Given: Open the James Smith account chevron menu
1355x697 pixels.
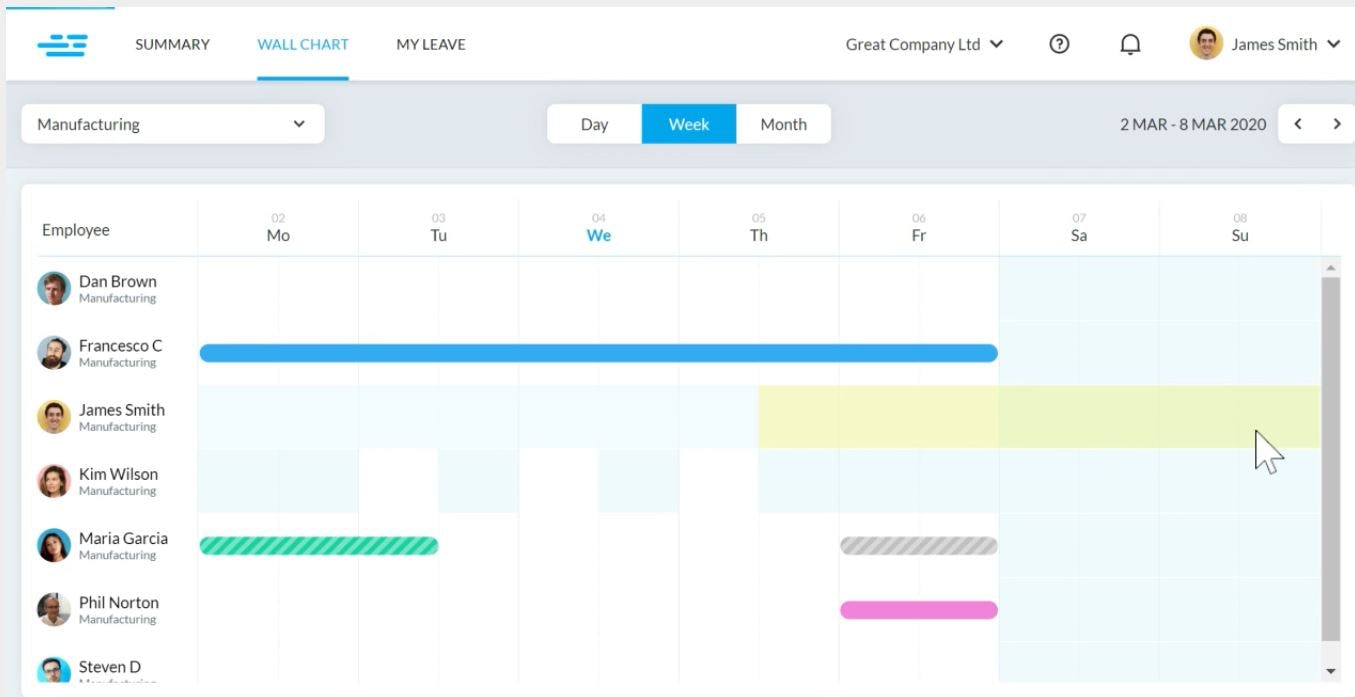Looking at the screenshot, I should pos(1334,44).
